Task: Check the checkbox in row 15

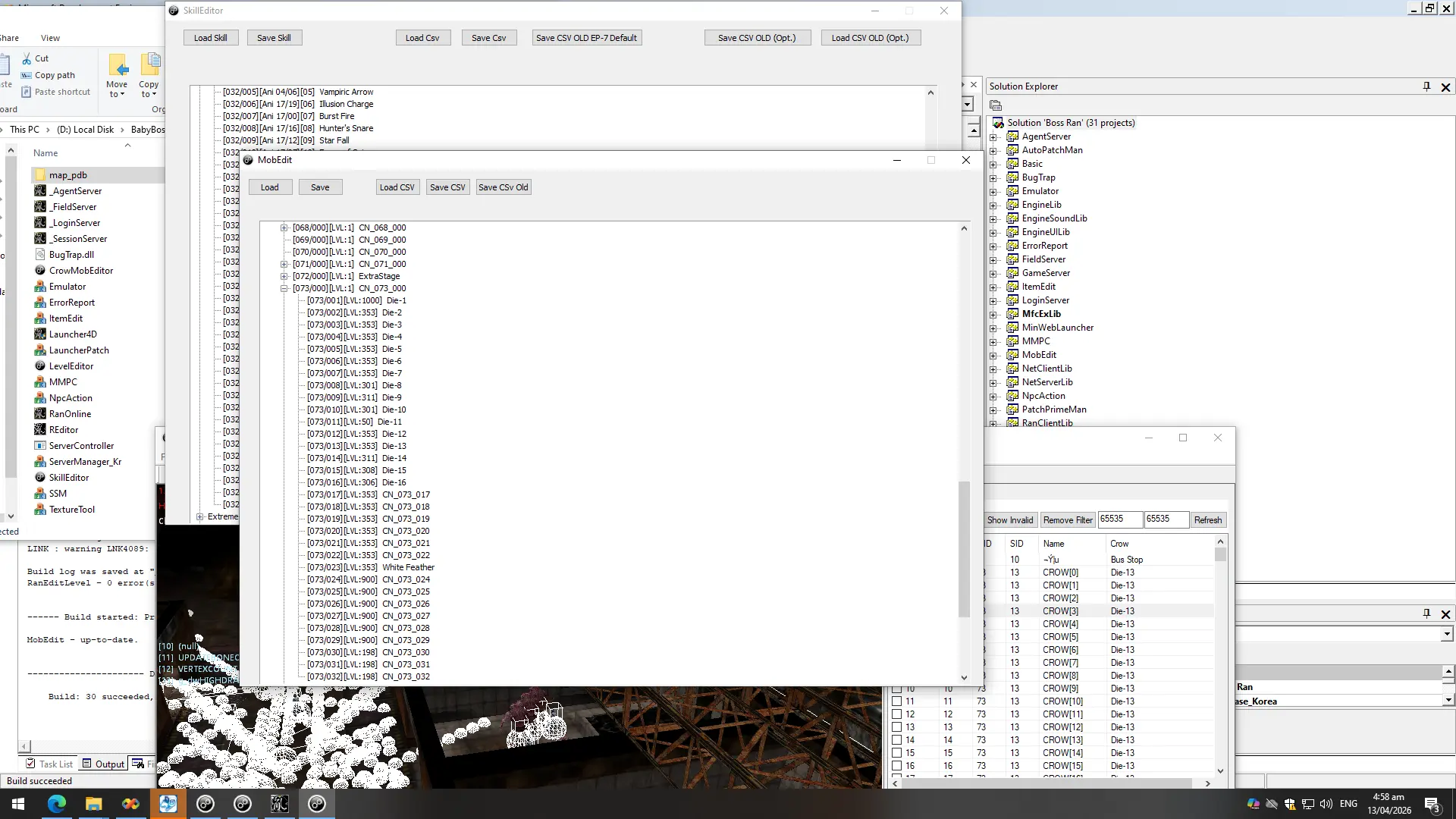Action: [x=896, y=753]
